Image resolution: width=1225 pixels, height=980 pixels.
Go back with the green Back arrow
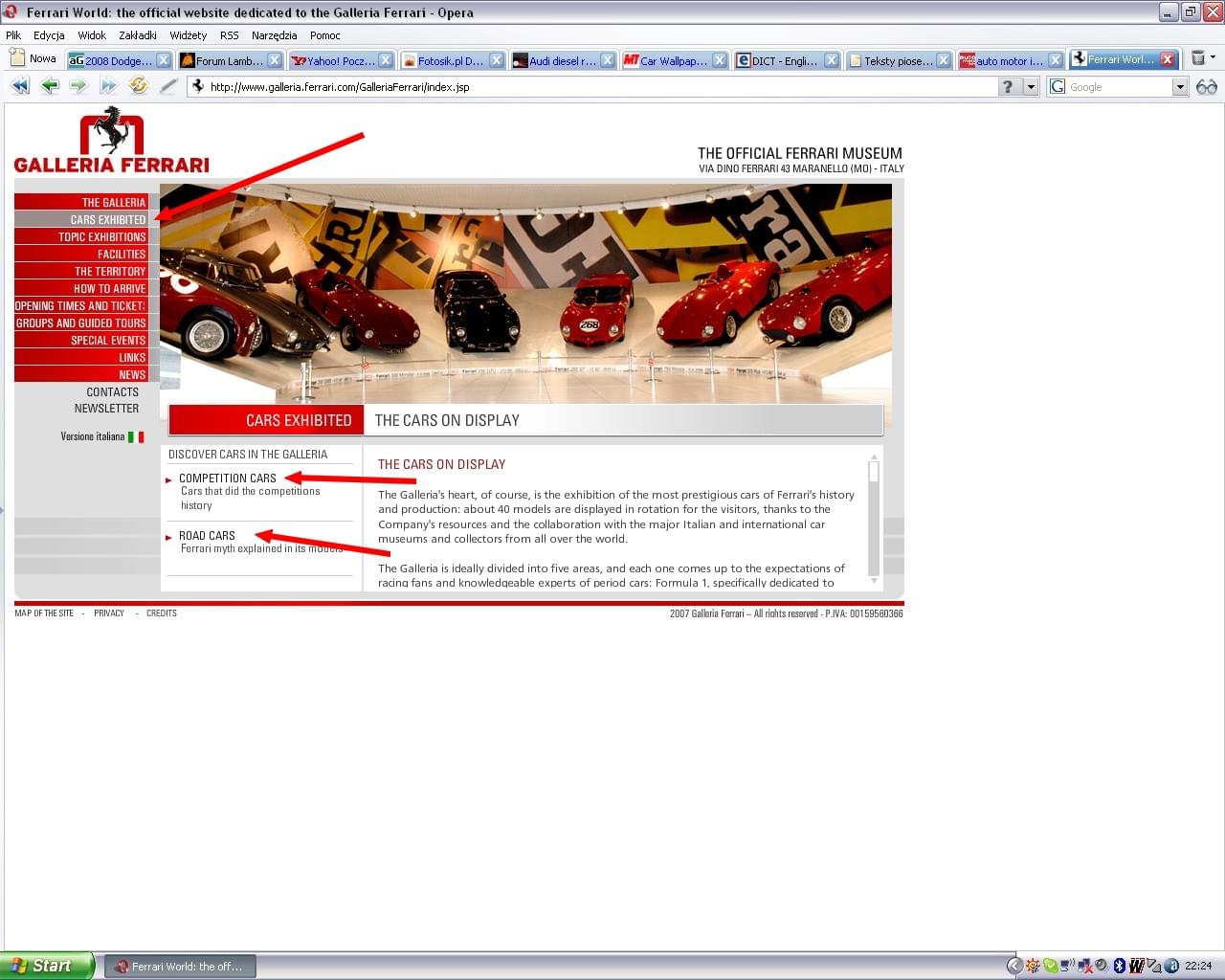49,86
